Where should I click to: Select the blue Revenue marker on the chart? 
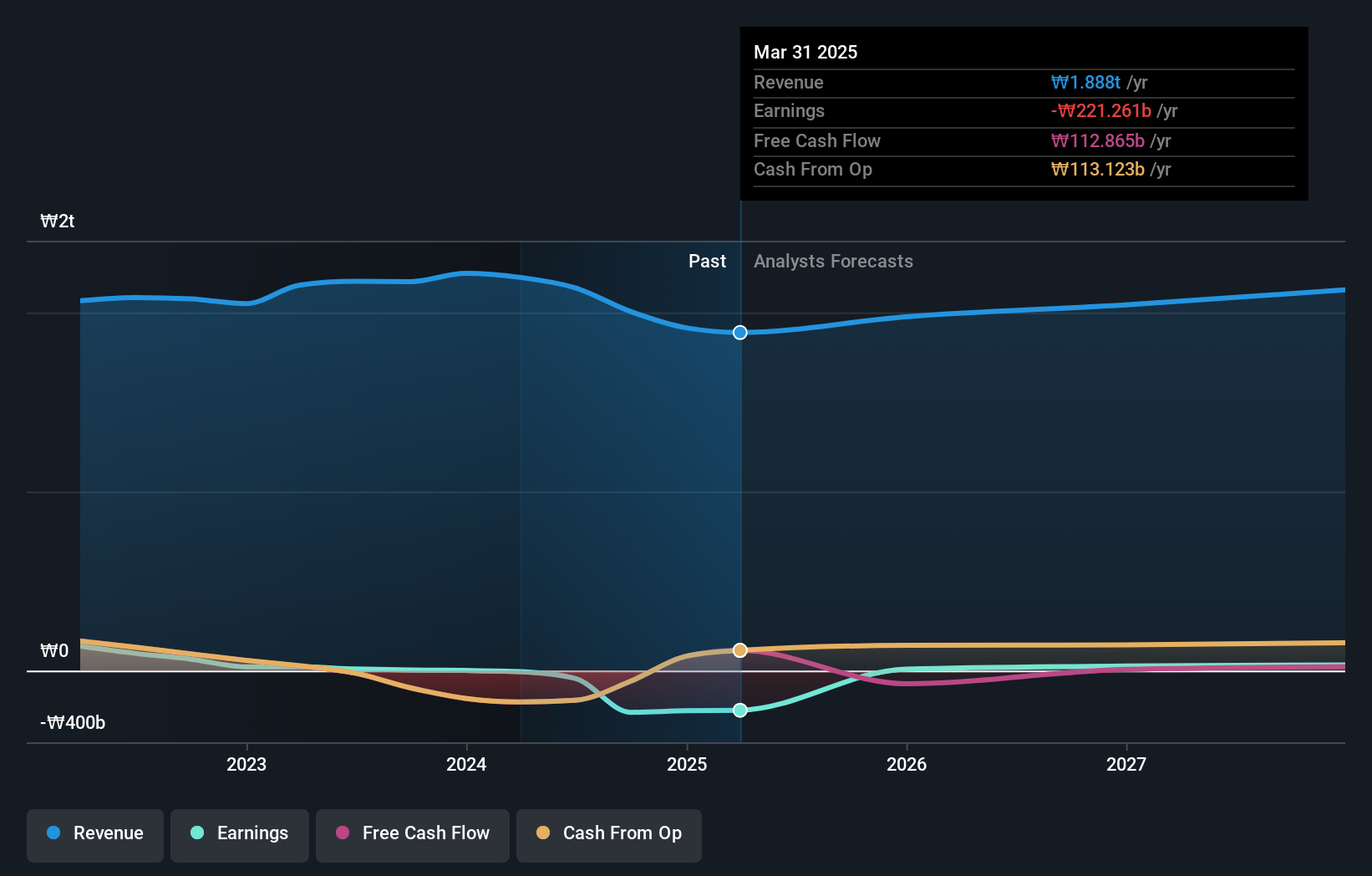pos(739,332)
